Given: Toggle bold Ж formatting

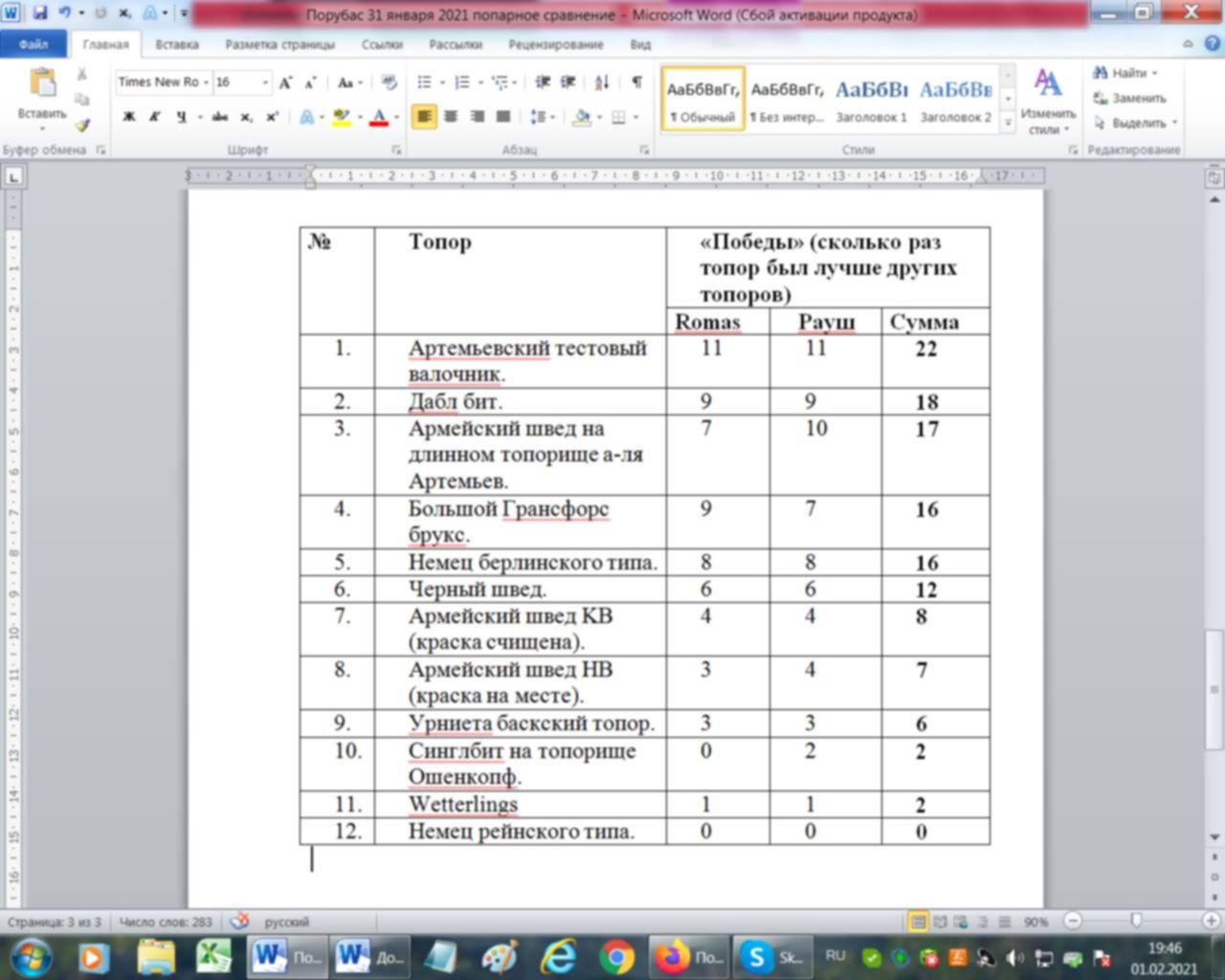Looking at the screenshot, I should pyautogui.click(x=128, y=117).
